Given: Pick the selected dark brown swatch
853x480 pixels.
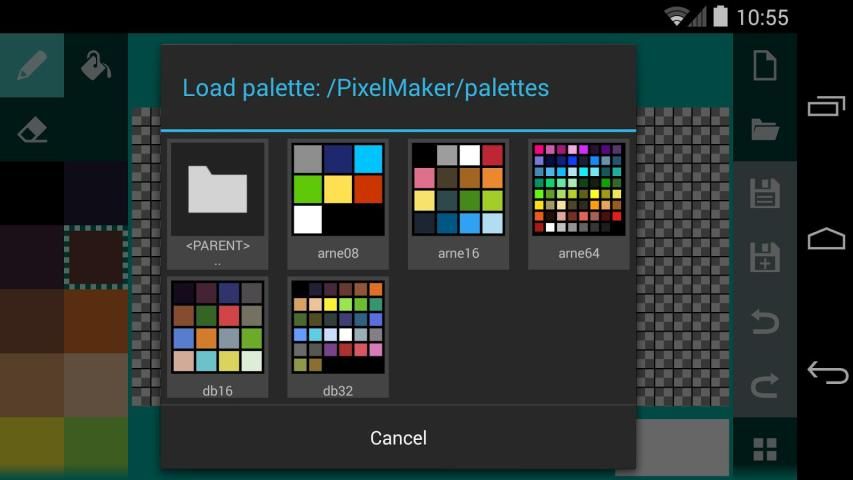Looking at the screenshot, I should (96, 257).
